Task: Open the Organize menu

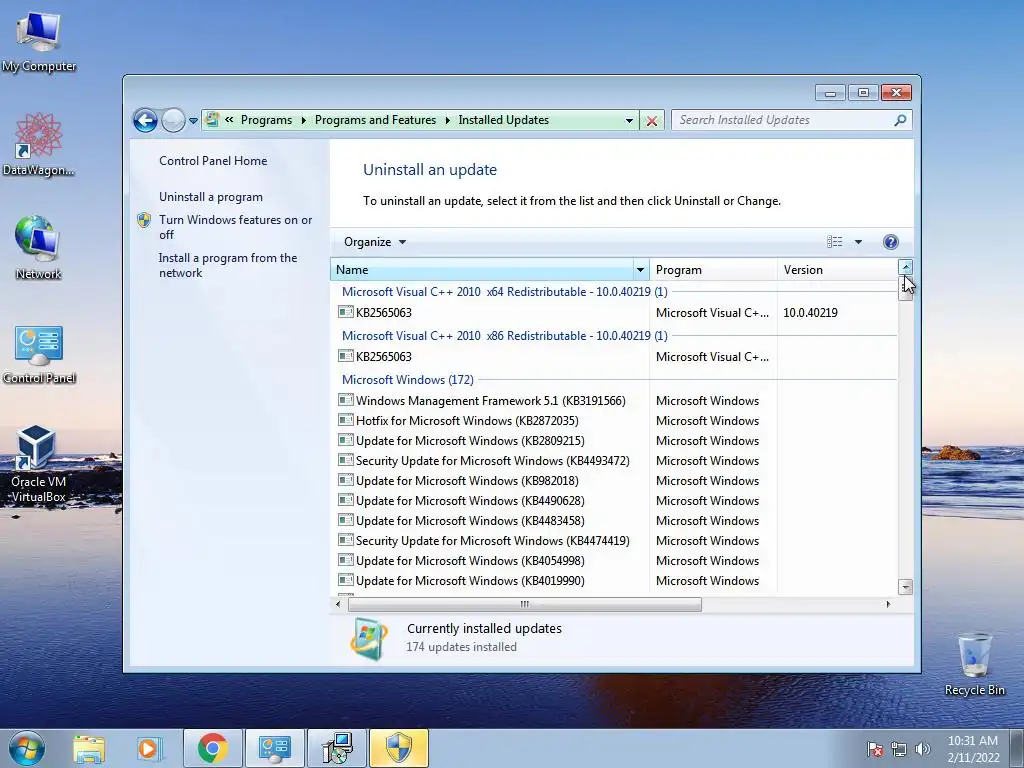Action: [375, 242]
